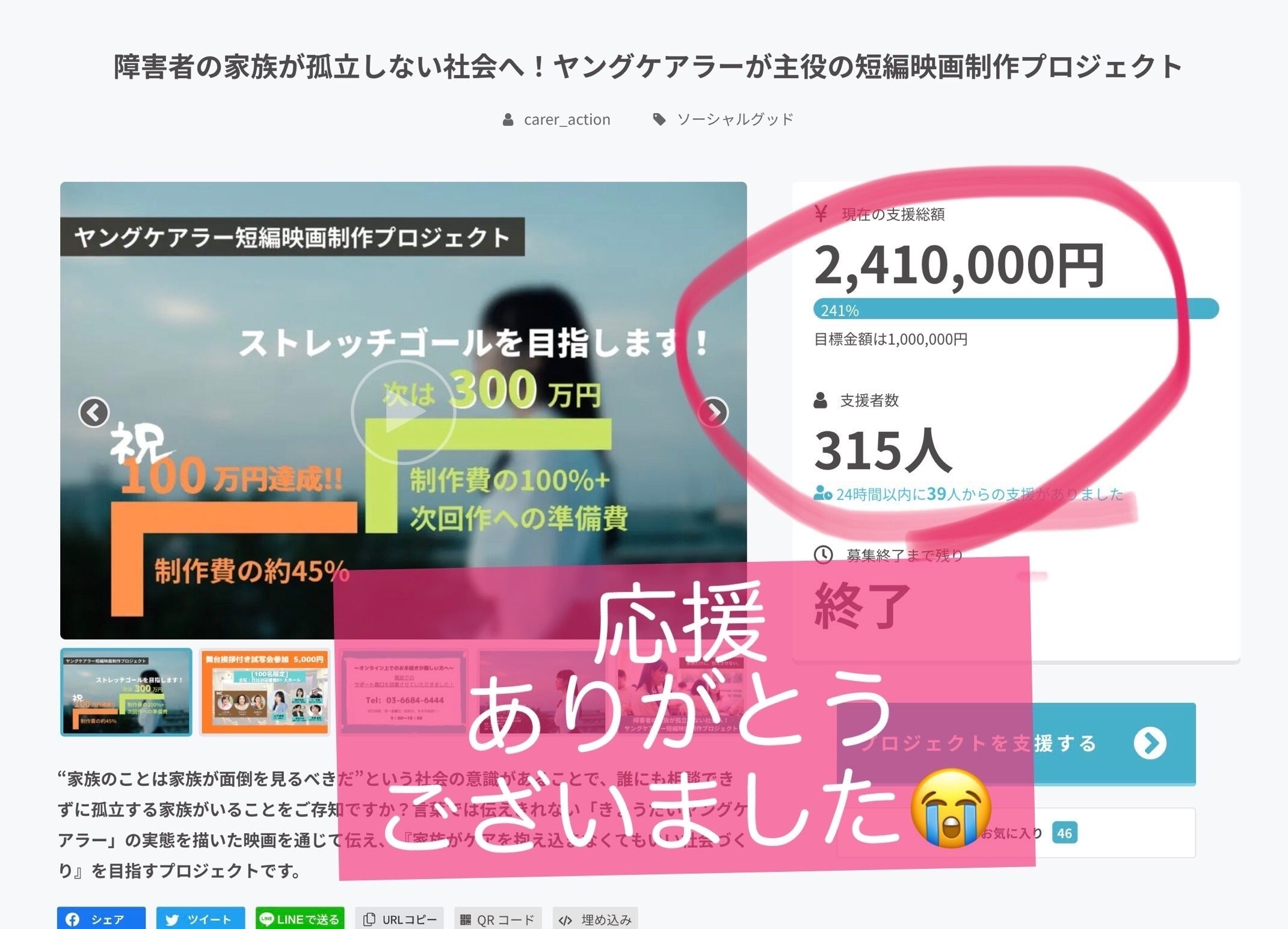Copy the project URL

click(x=399, y=919)
